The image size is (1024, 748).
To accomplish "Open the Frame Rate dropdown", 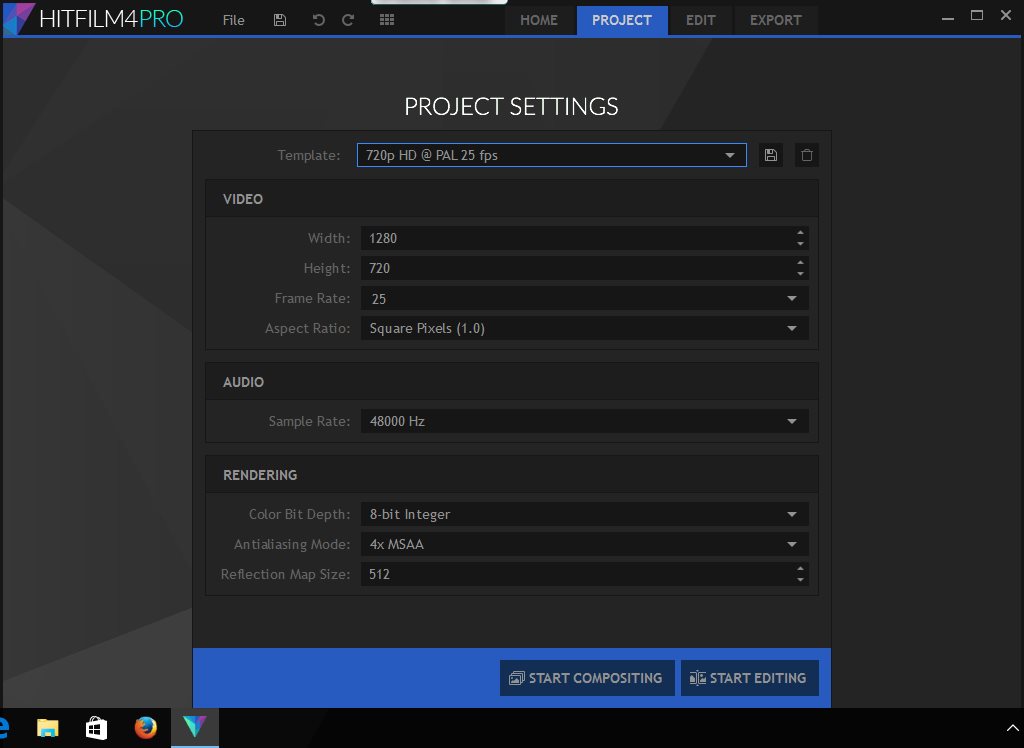I will point(792,298).
